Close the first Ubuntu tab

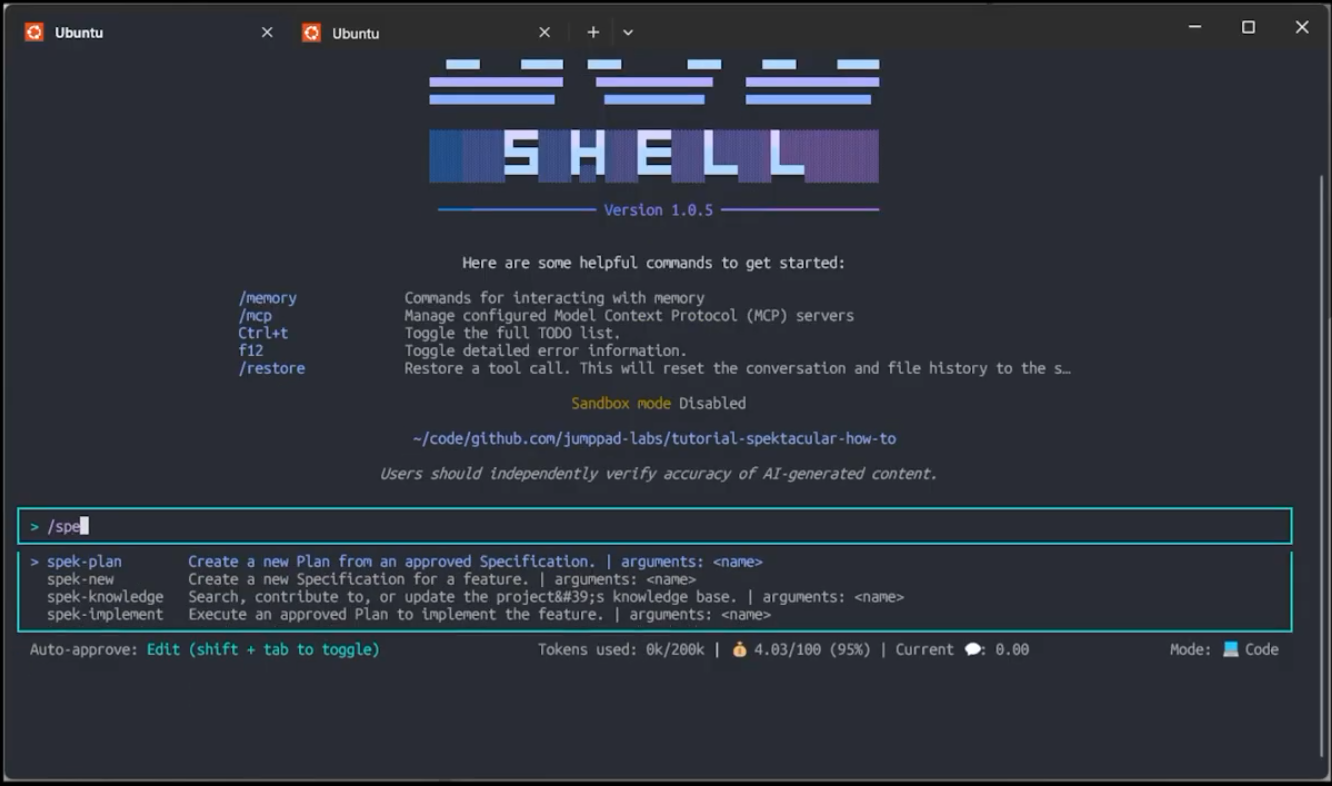point(267,32)
